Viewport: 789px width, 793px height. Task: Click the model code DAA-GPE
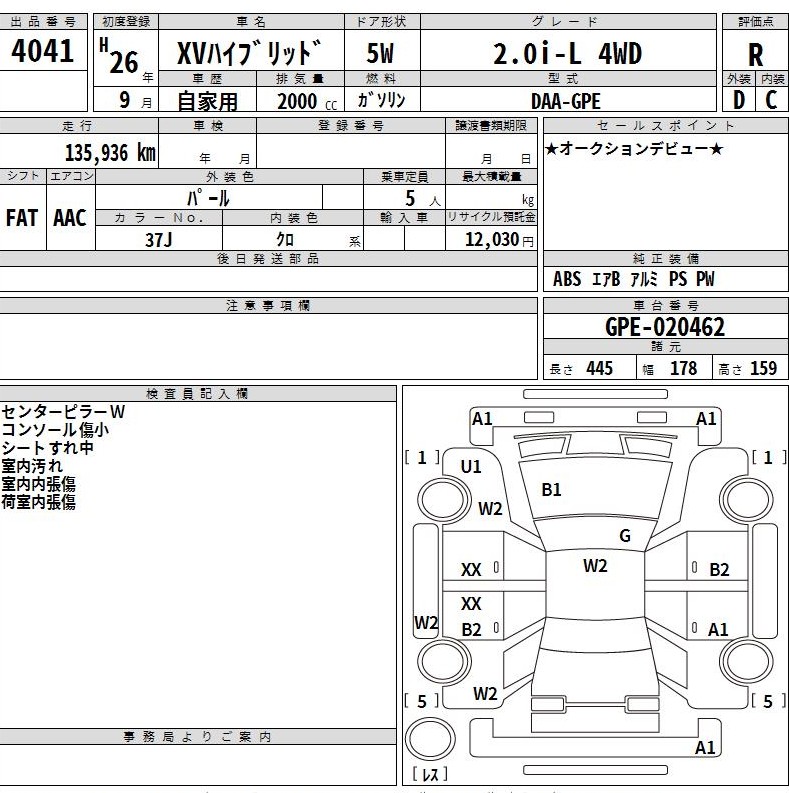coord(565,102)
